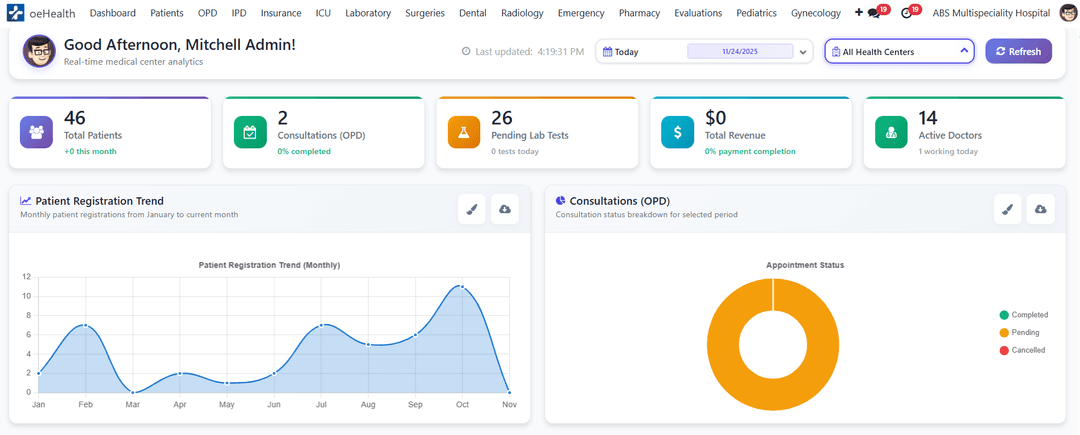Viewport: 1080px width, 435px height.
Task: Download the Patient Registration Trend chart
Action: 505,209
